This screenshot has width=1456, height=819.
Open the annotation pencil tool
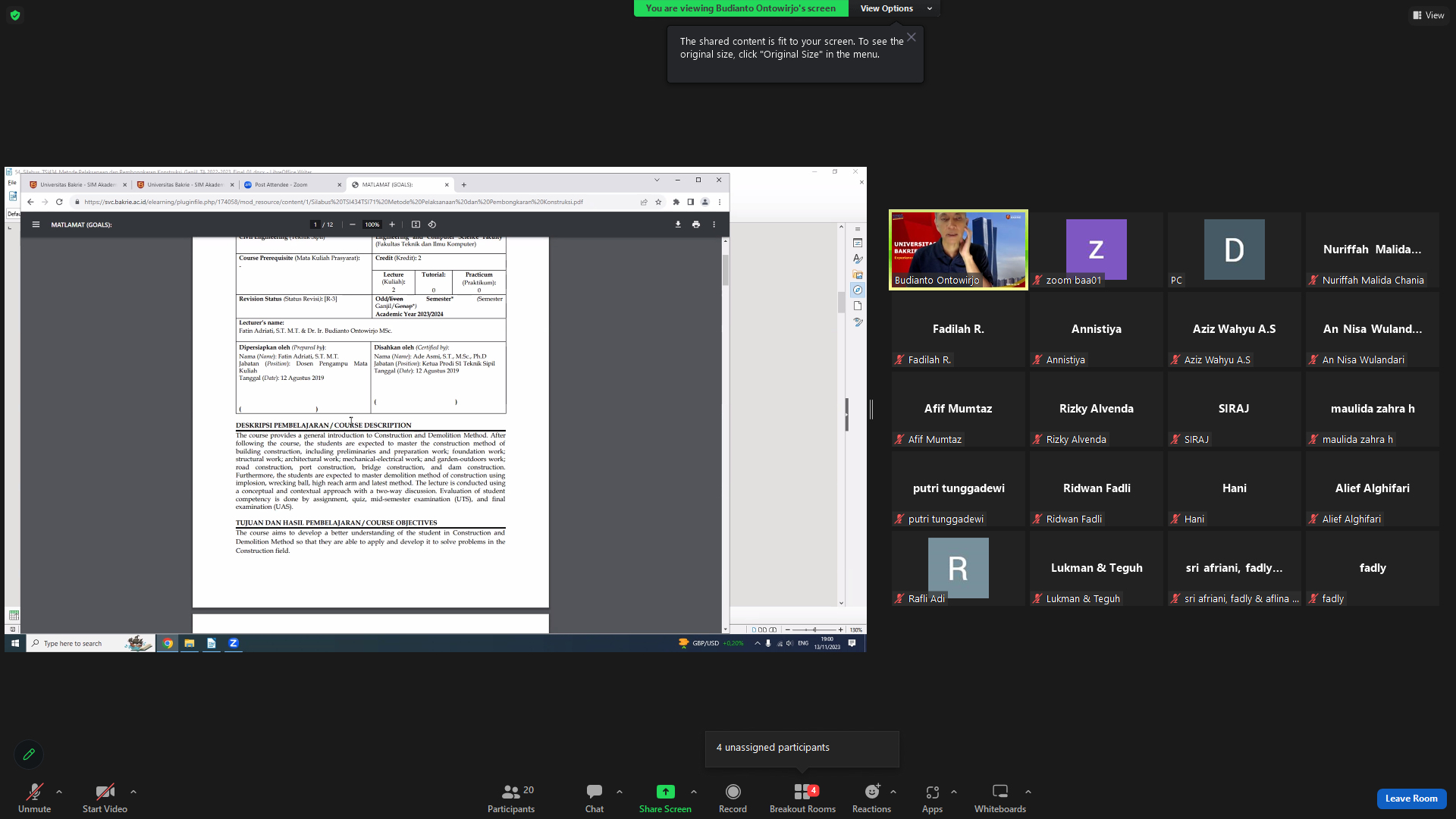29,755
